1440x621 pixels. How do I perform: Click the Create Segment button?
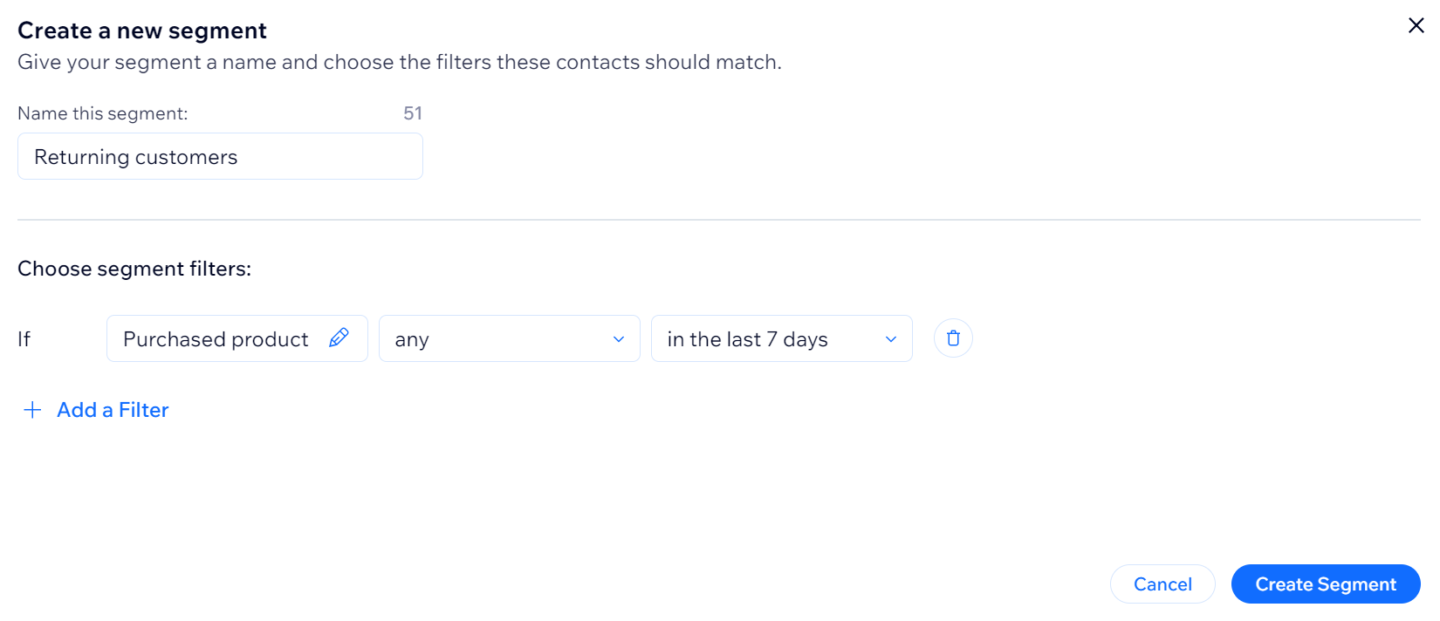click(1325, 584)
